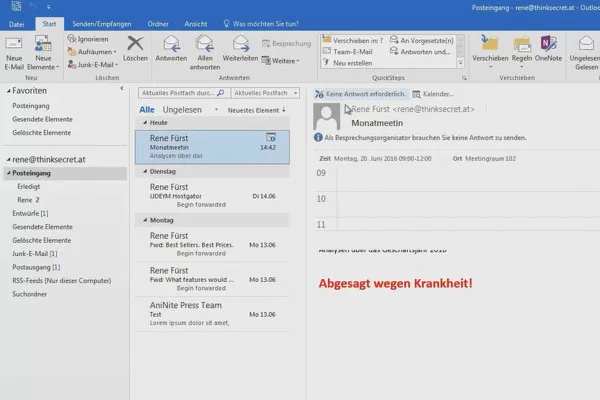Select Posteingang under Favoriten
The width and height of the screenshot is (600, 400).
click(31, 106)
